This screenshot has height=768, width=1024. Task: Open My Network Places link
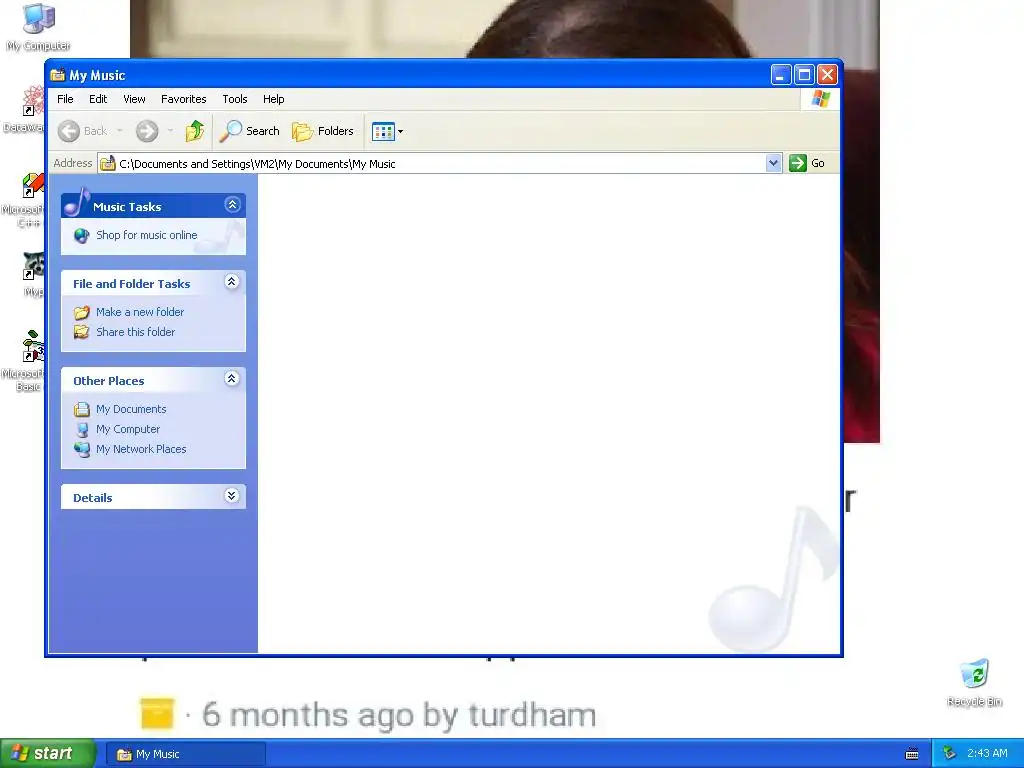pyautogui.click(x=140, y=449)
